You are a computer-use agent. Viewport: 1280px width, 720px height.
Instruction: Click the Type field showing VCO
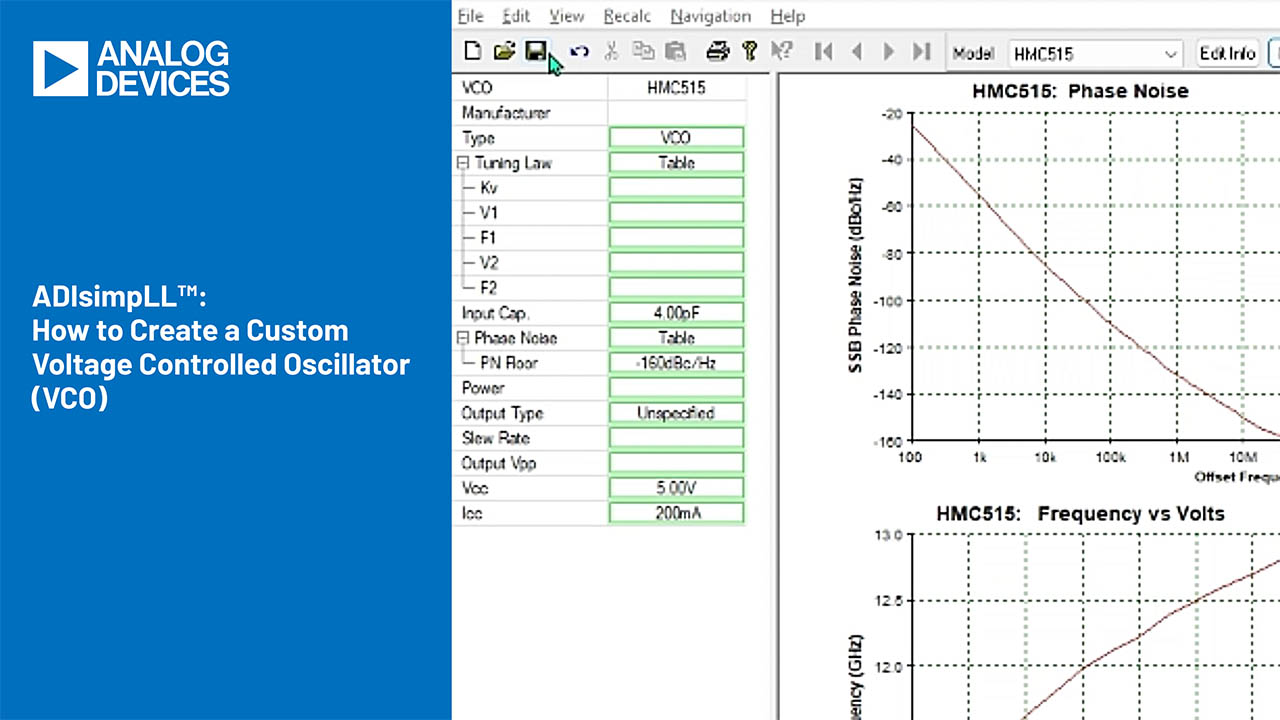tap(676, 138)
